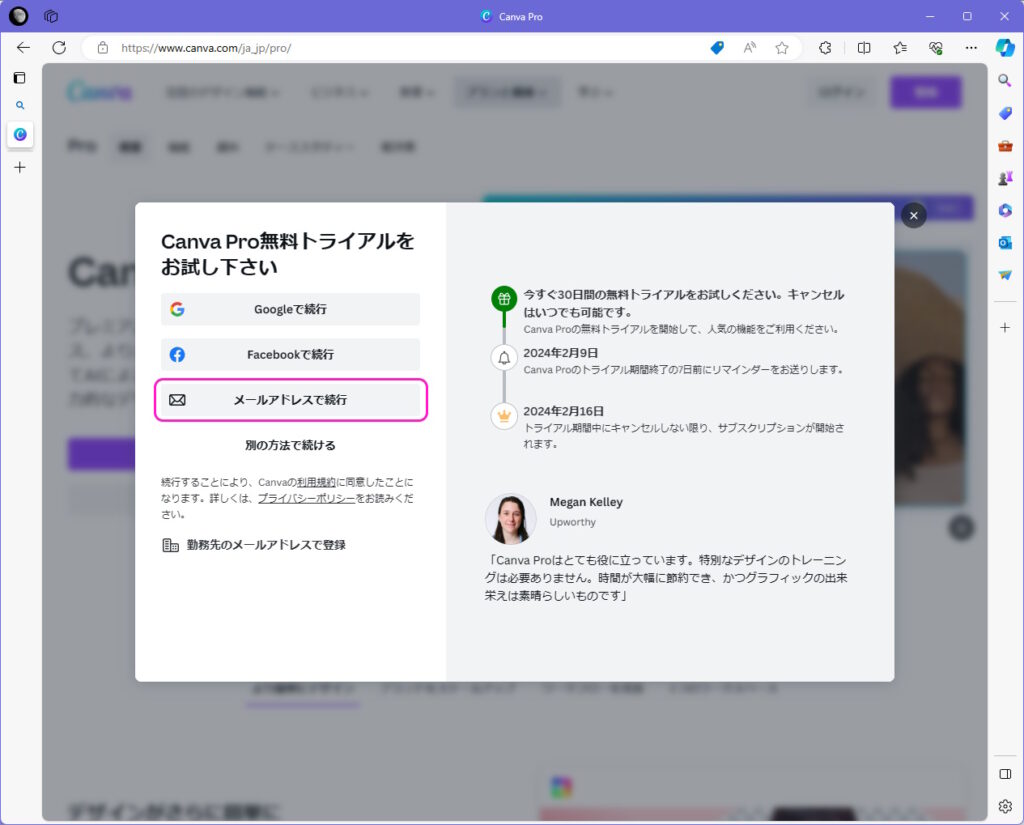Open the tab actions menu in vertical tabs
Viewport: 1024px width, 825px height.
tap(20, 78)
